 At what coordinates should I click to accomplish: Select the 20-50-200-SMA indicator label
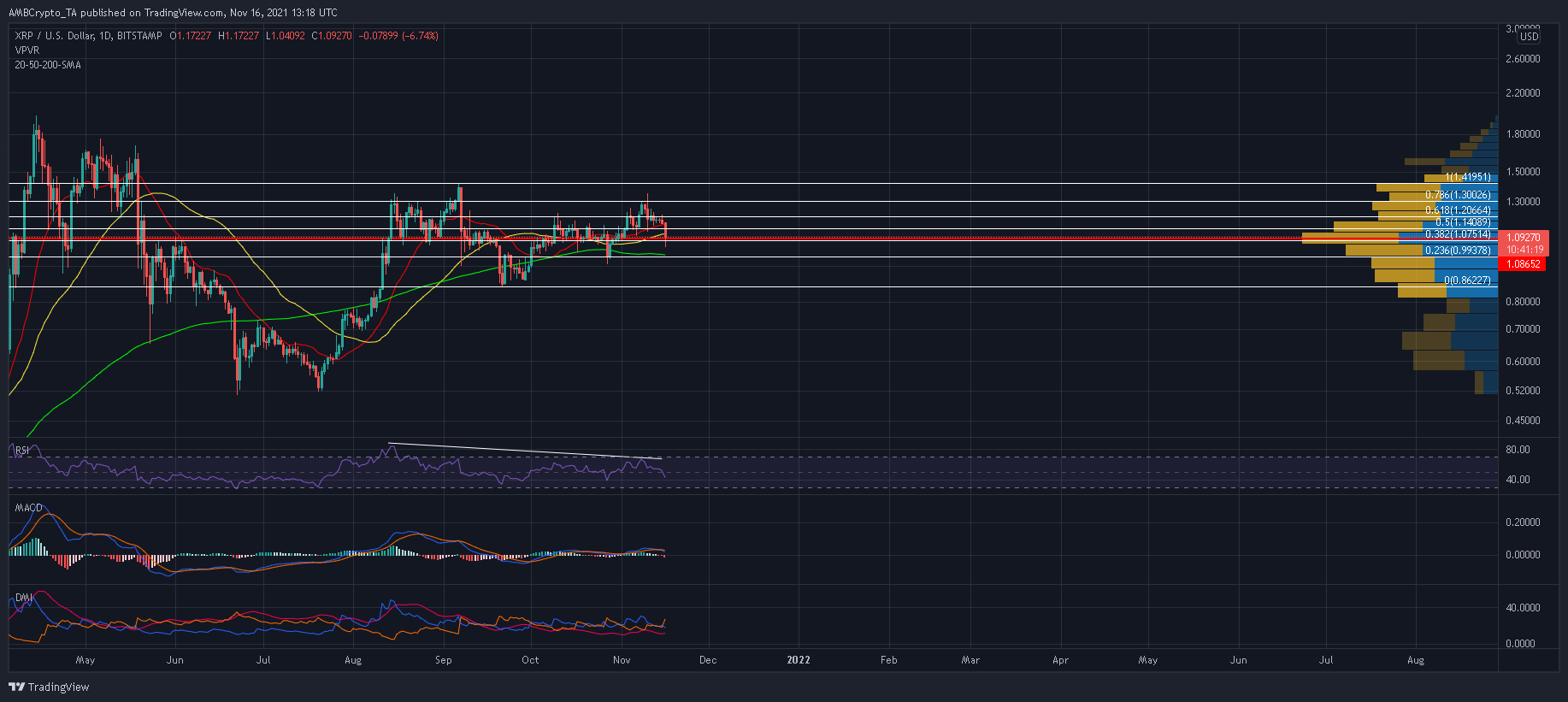click(x=48, y=65)
